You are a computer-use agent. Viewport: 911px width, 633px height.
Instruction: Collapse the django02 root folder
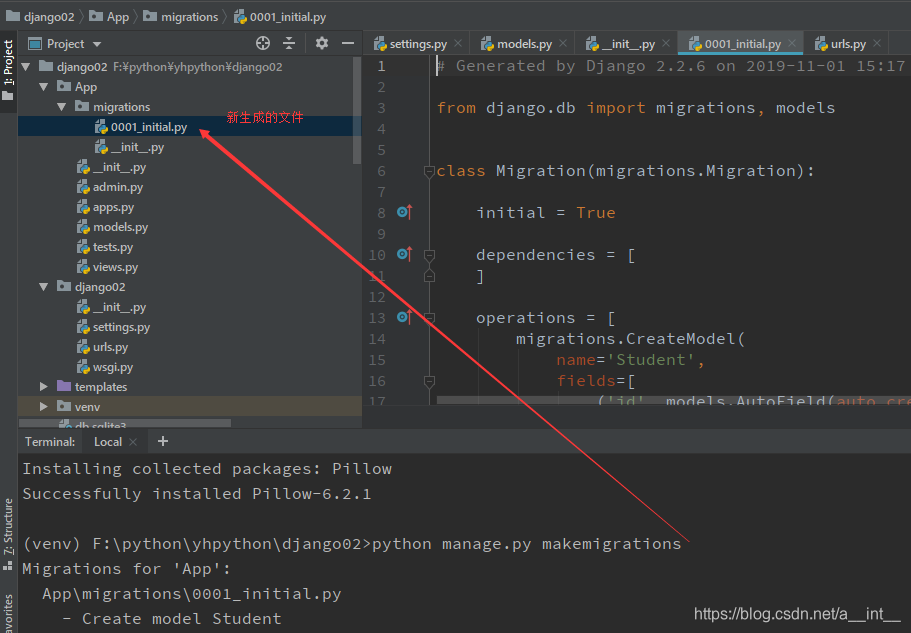(x=26, y=67)
